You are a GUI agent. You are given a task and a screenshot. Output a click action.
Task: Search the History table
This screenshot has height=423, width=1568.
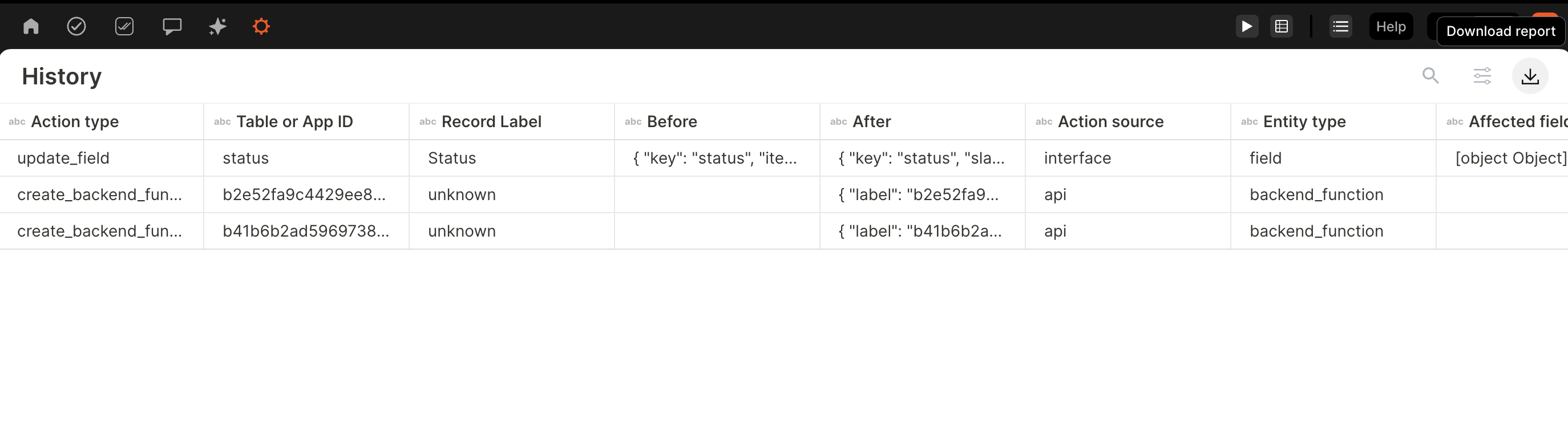coord(1430,76)
